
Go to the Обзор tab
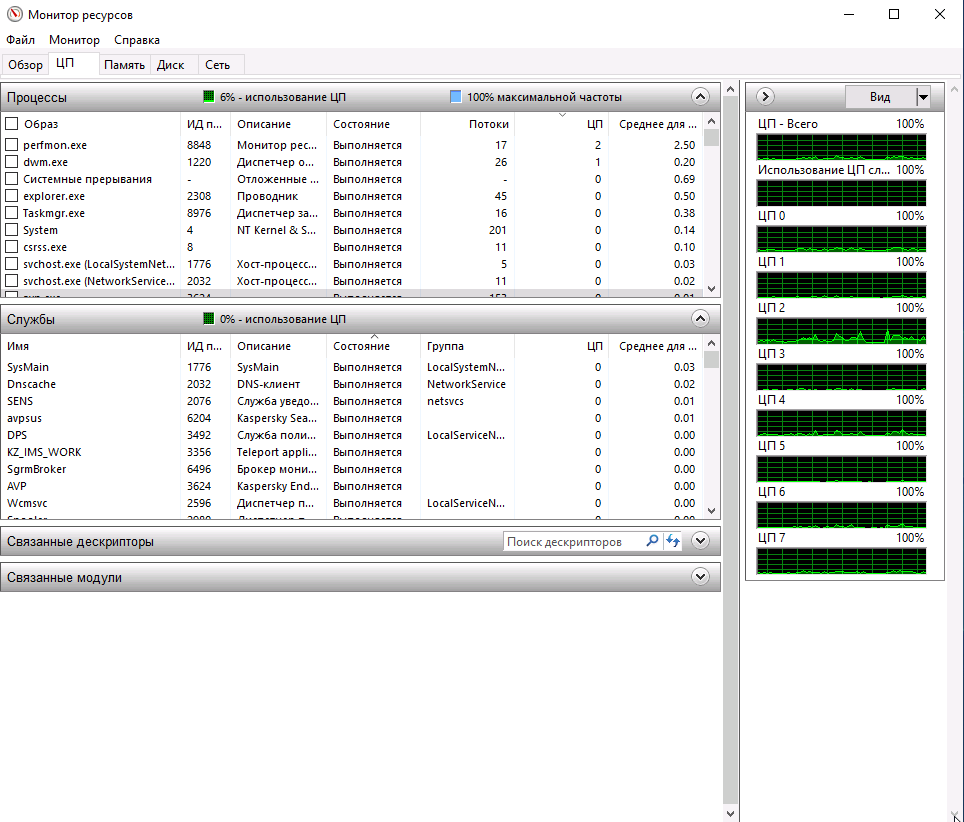(x=25, y=65)
